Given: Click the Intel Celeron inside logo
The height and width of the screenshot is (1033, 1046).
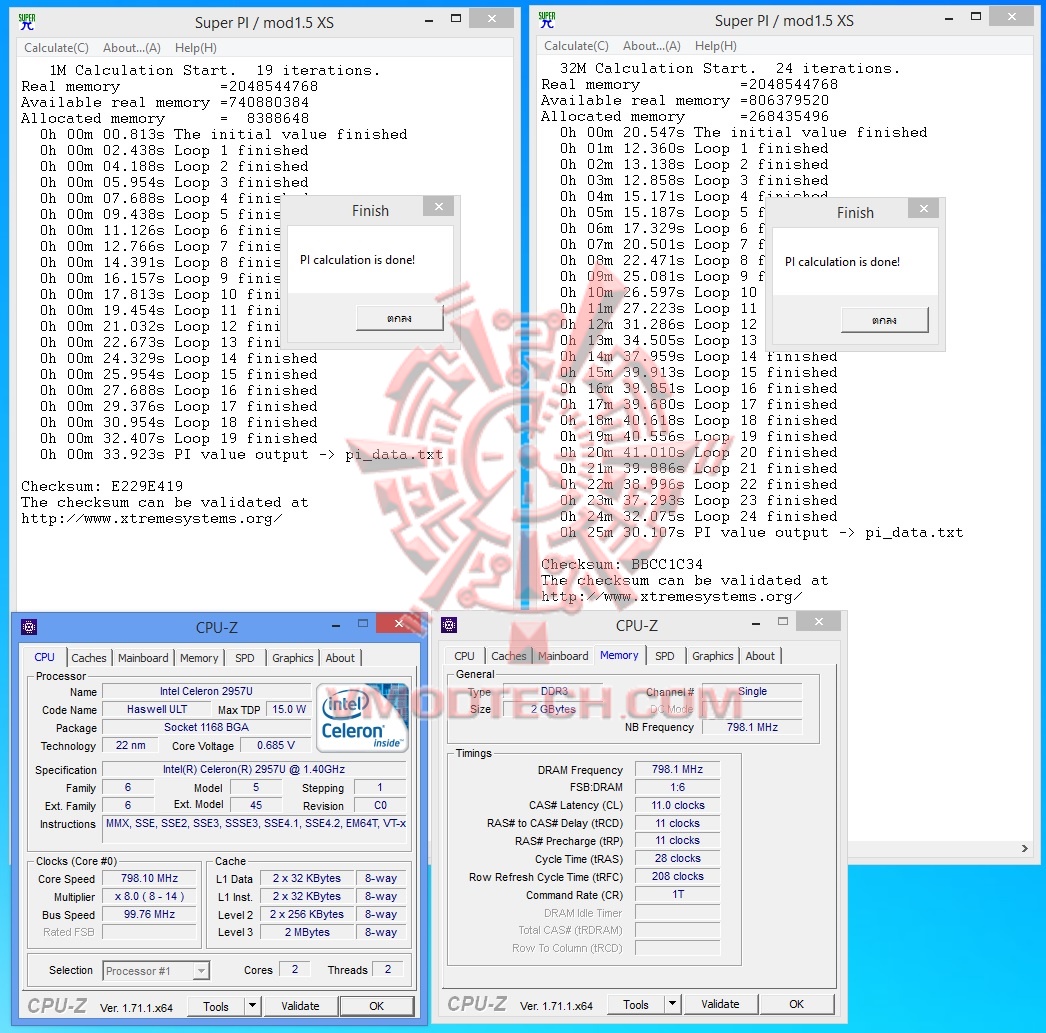Looking at the screenshot, I should point(362,718).
